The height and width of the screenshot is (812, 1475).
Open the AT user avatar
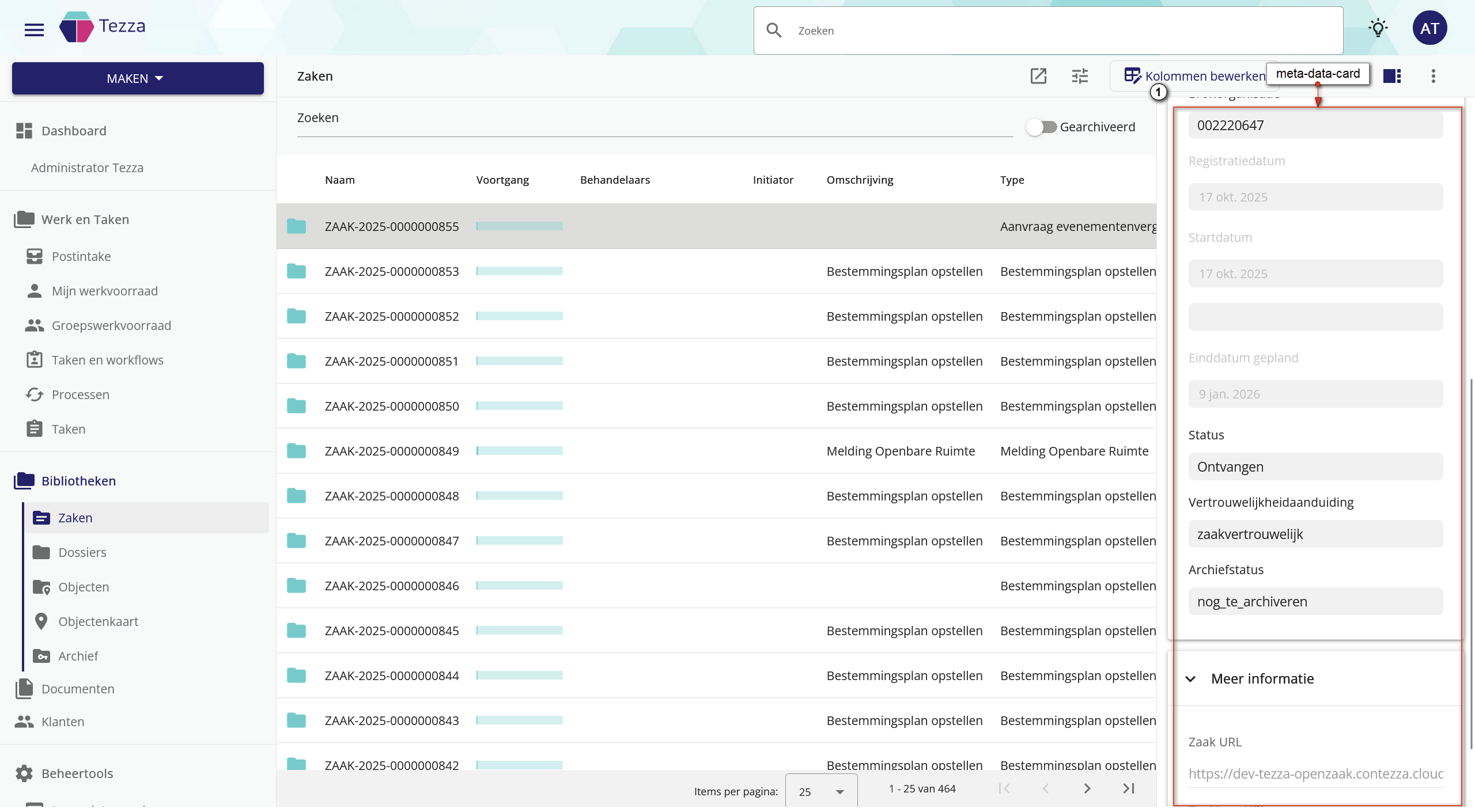pos(1429,28)
